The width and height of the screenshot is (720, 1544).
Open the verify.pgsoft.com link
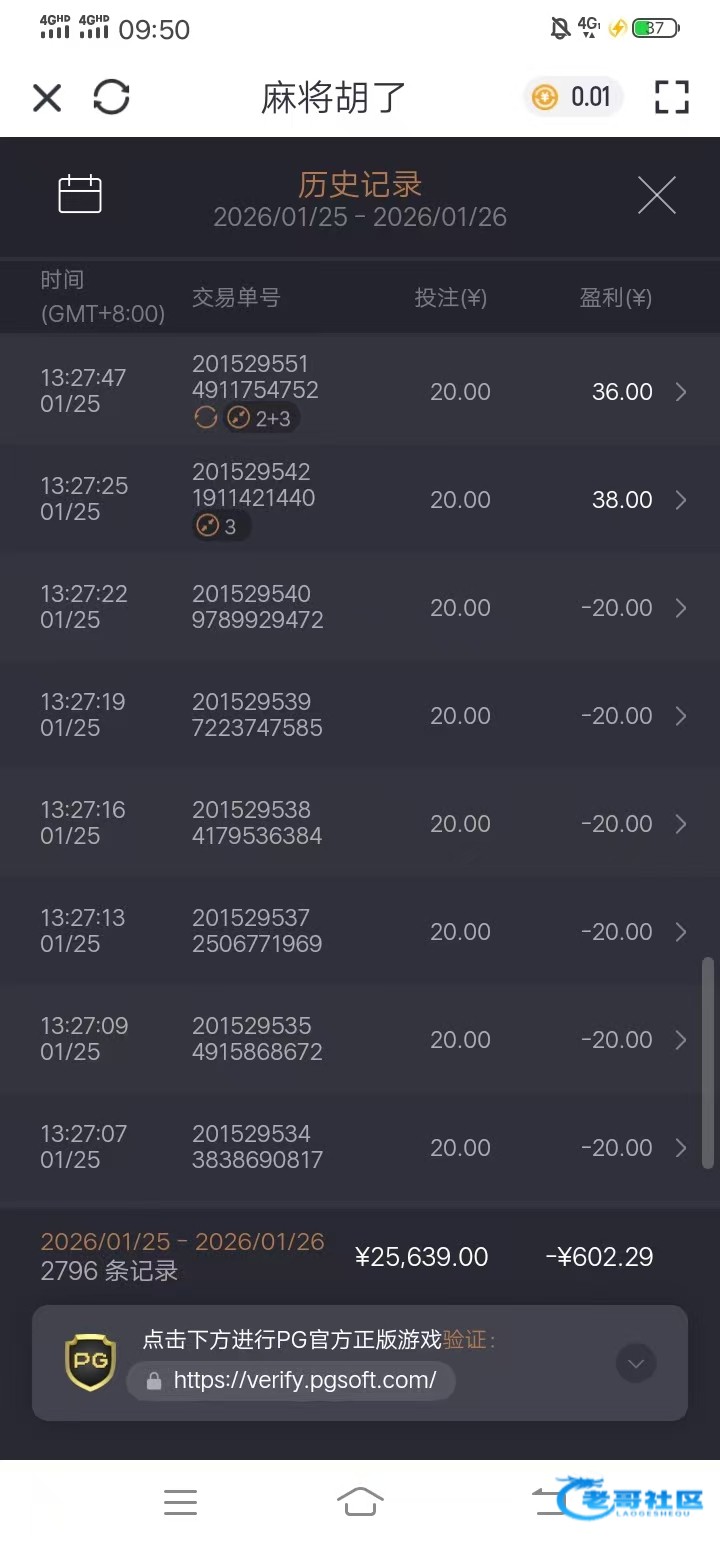(304, 1381)
